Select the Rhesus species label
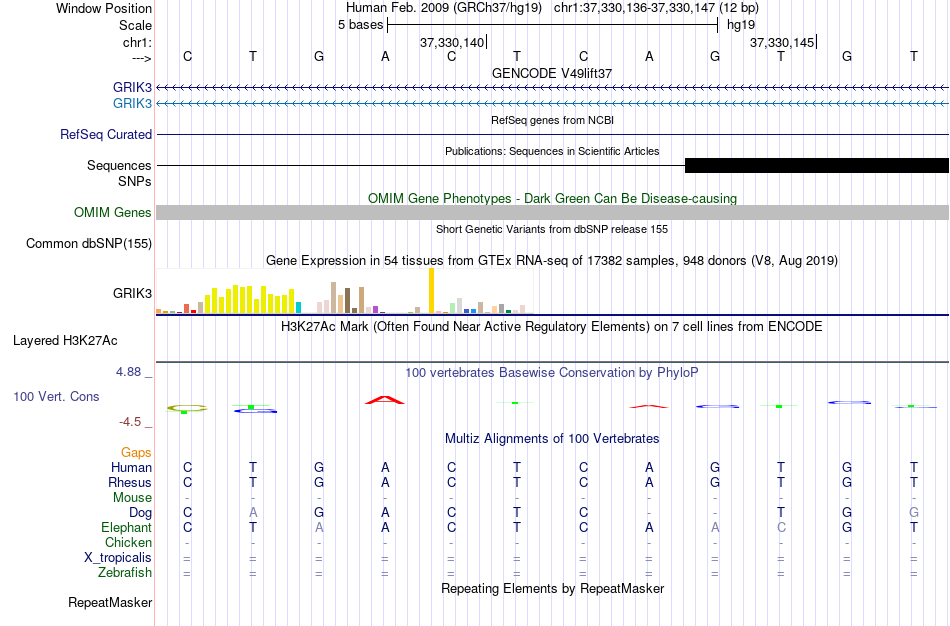This screenshot has height=626, width=950. coord(130,482)
